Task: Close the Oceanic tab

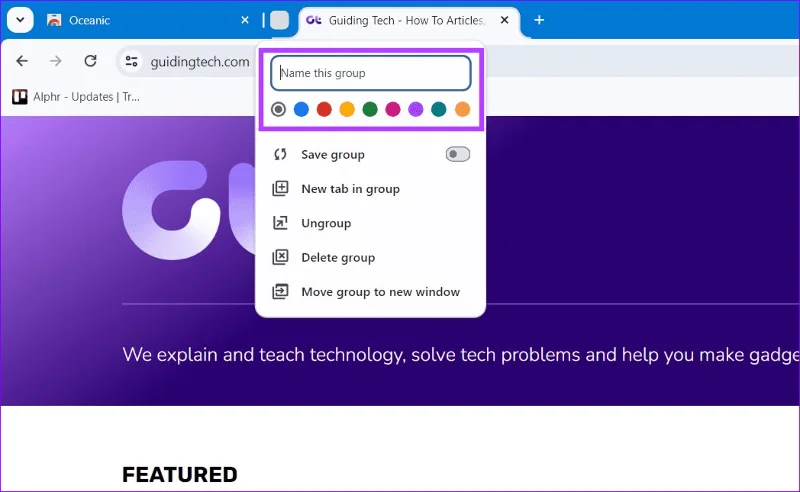Action: [245, 20]
